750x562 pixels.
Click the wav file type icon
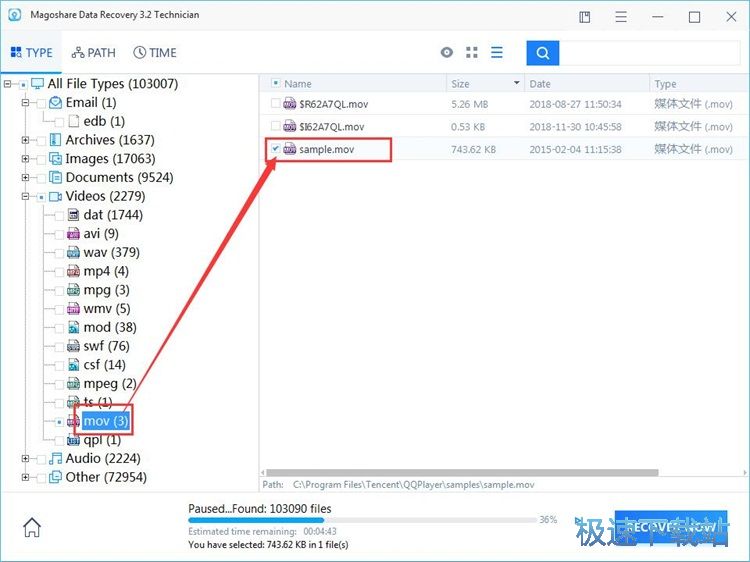(x=73, y=252)
